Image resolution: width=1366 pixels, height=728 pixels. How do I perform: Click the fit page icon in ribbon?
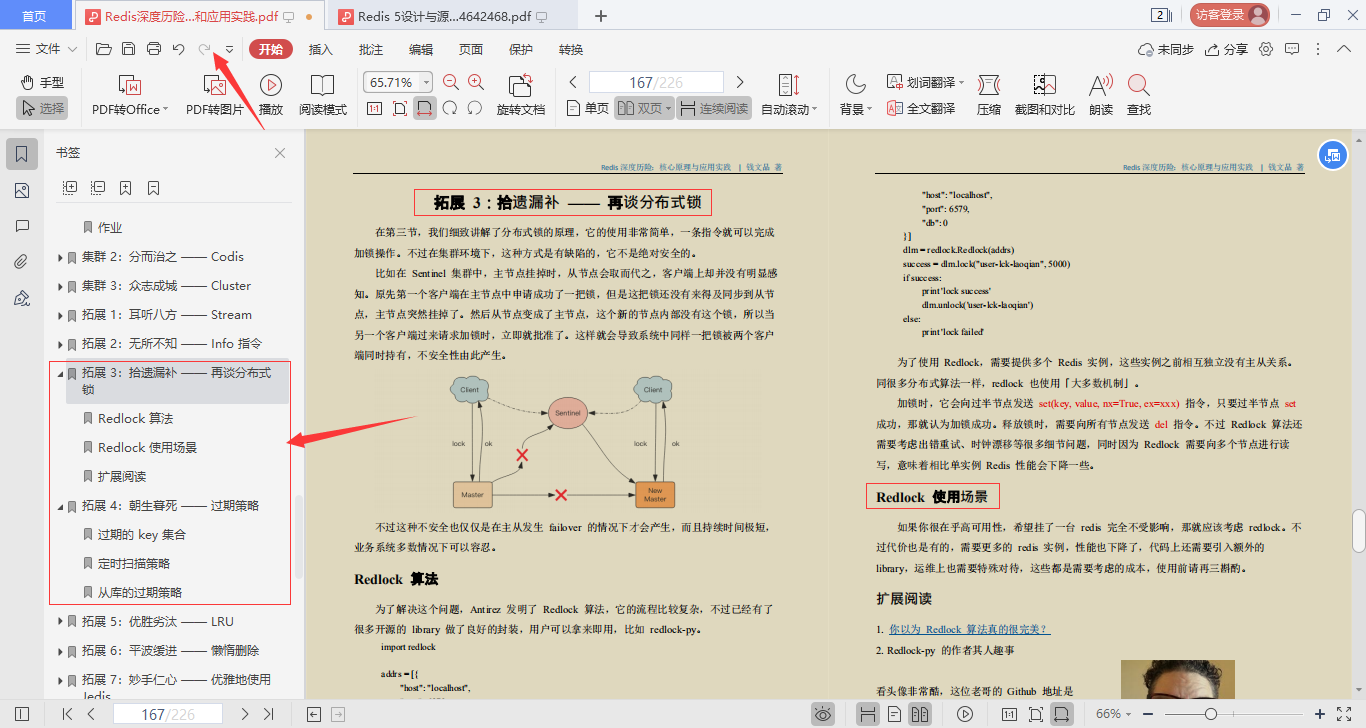click(x=399, y=108)
